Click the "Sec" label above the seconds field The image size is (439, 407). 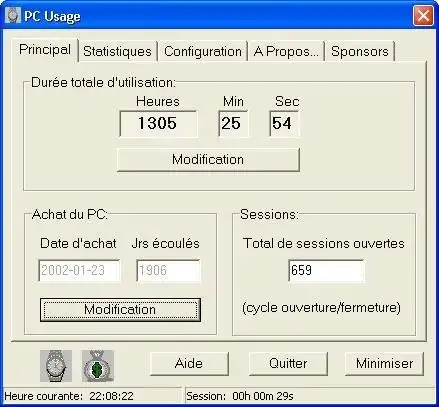pyautogui.click(x=287, y=101)
